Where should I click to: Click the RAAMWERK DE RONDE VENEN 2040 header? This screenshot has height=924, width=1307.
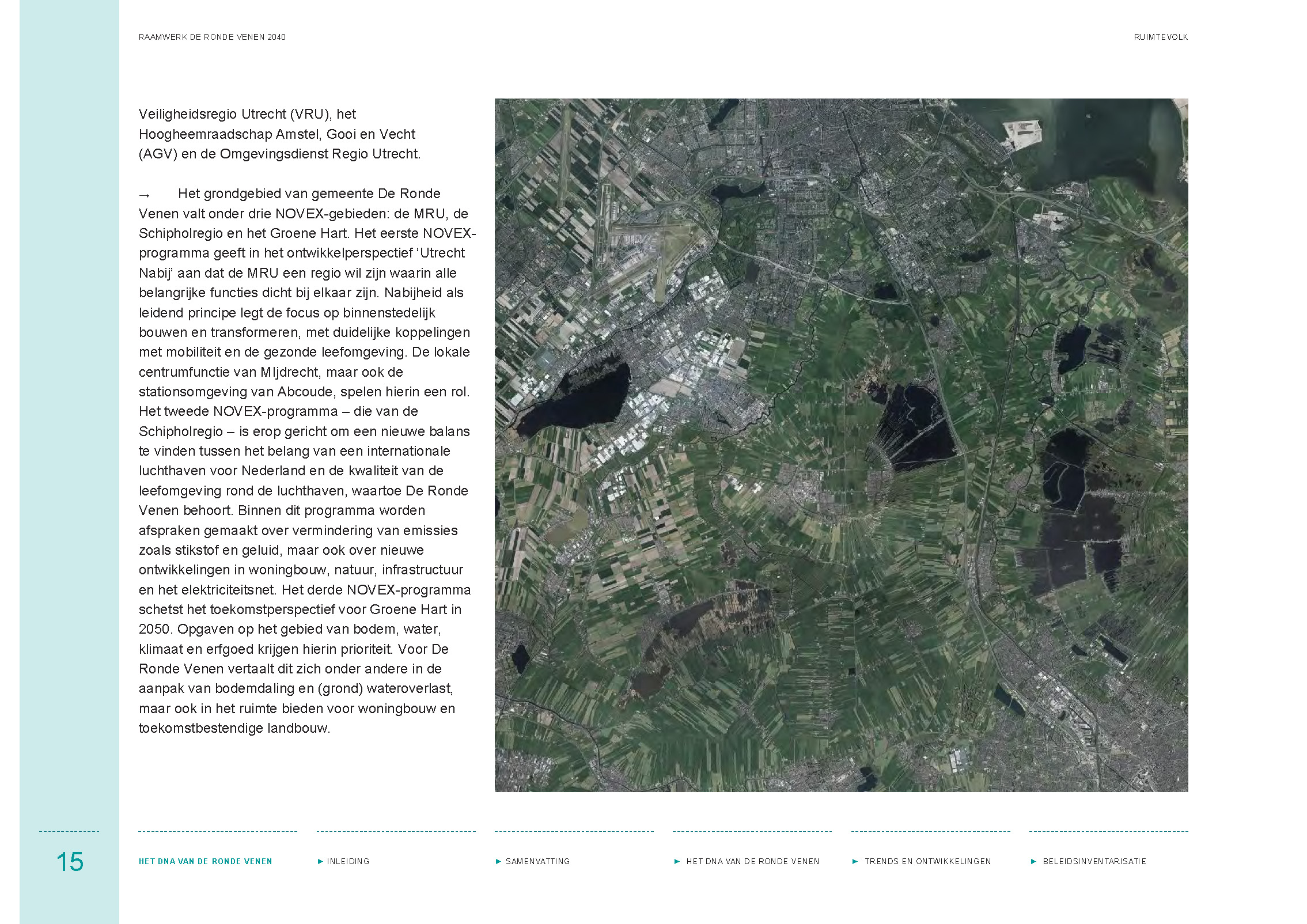(212, 37)
